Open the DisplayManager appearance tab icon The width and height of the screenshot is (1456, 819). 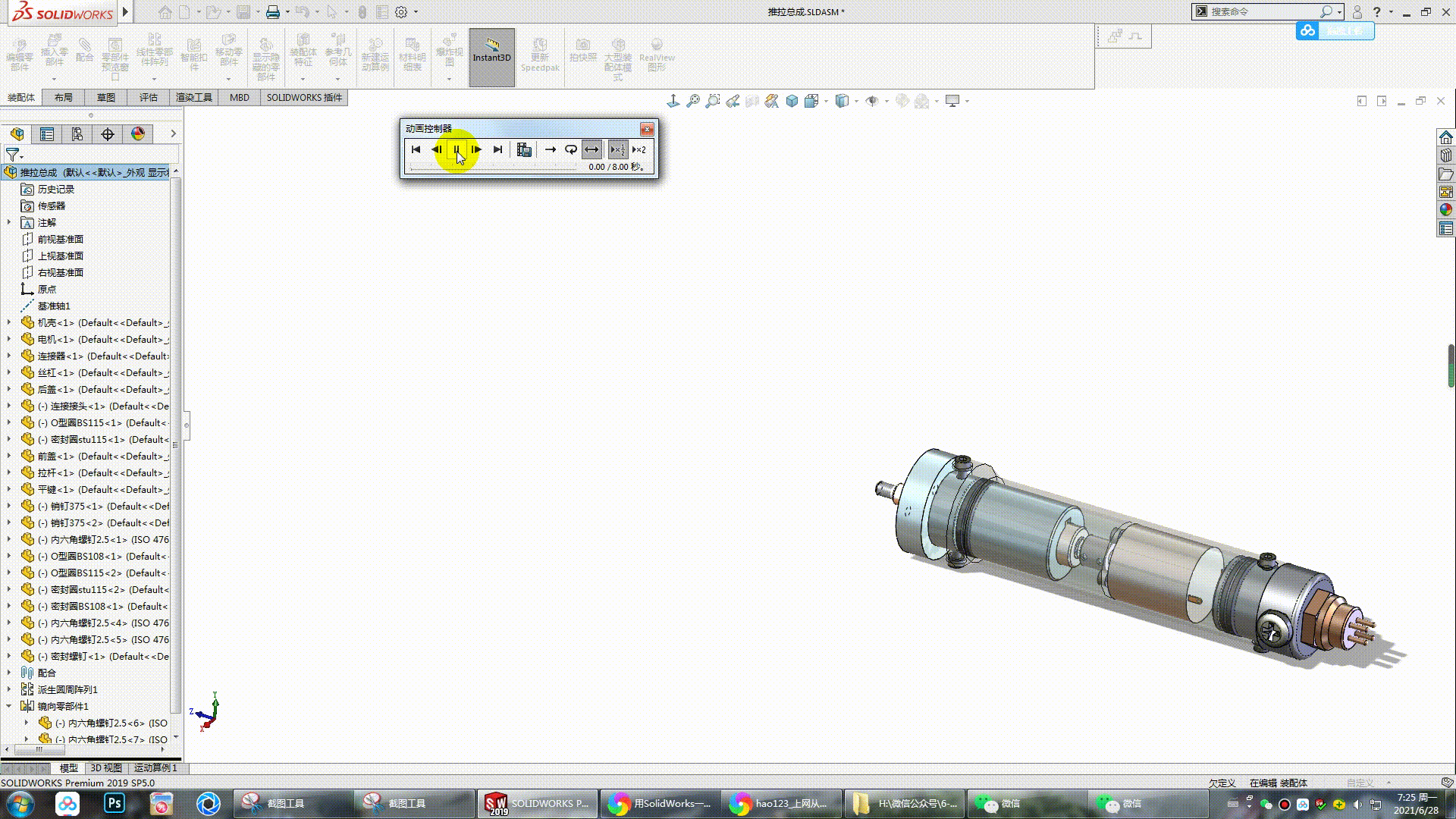point(138,134)
